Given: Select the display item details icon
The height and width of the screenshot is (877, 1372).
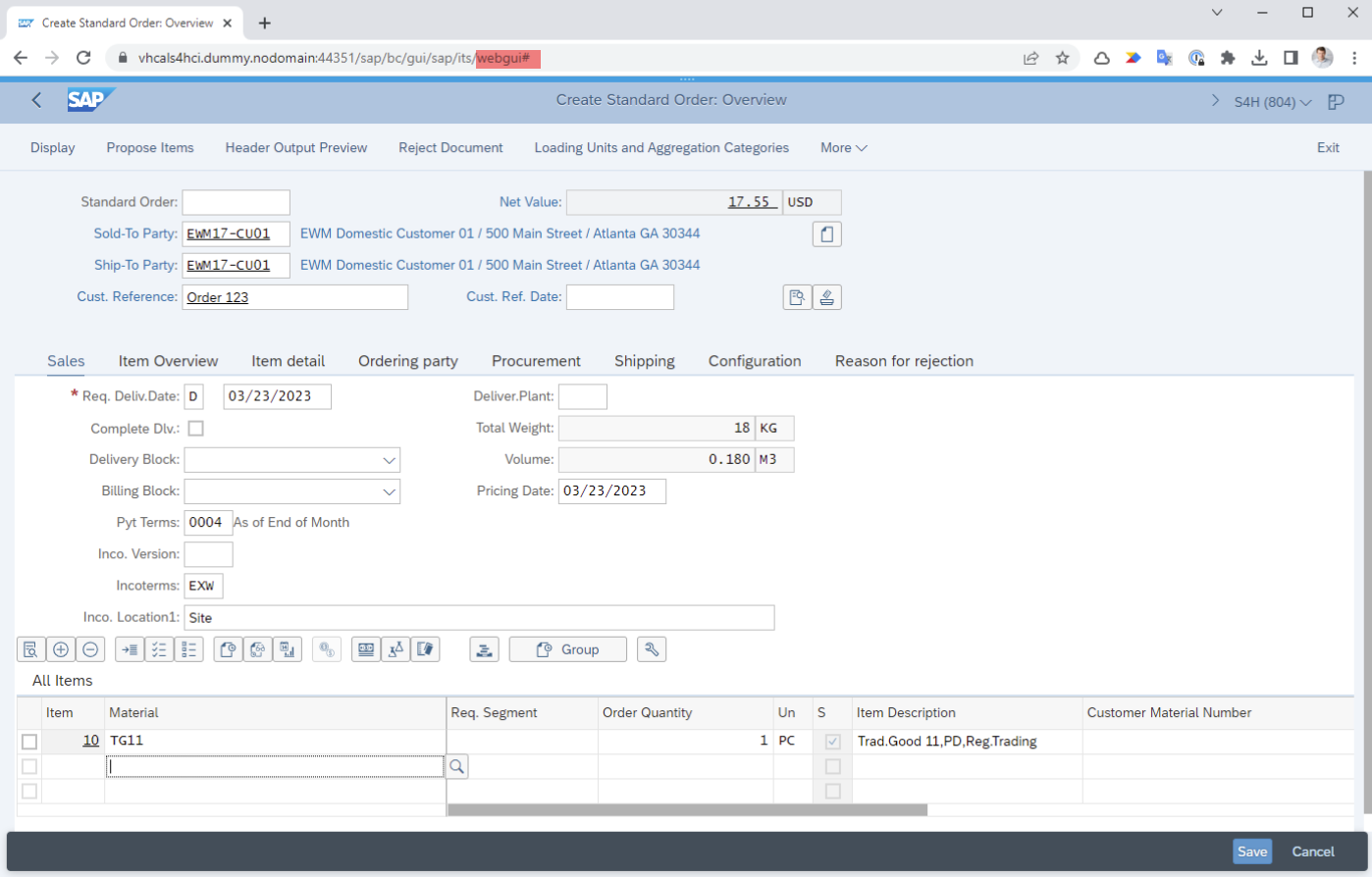Looking at the screenshot, I should [29, 648].
